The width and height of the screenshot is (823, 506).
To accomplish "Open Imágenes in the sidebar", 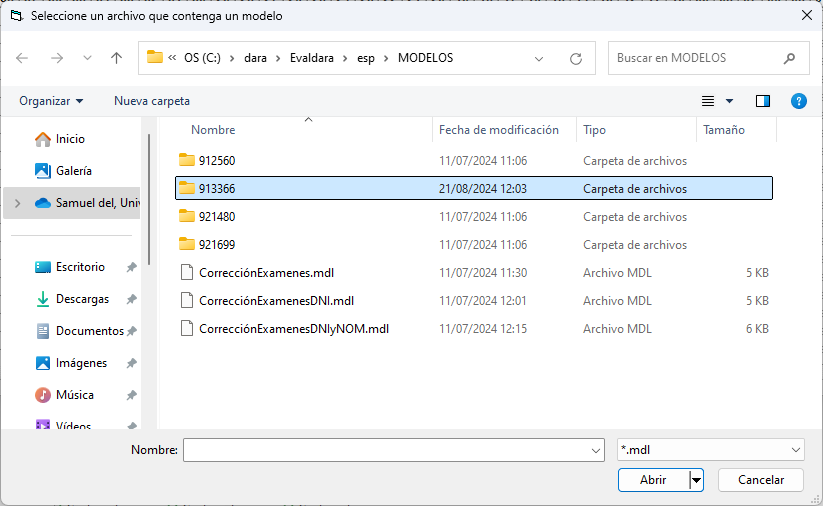I will (x=71, y=363).
